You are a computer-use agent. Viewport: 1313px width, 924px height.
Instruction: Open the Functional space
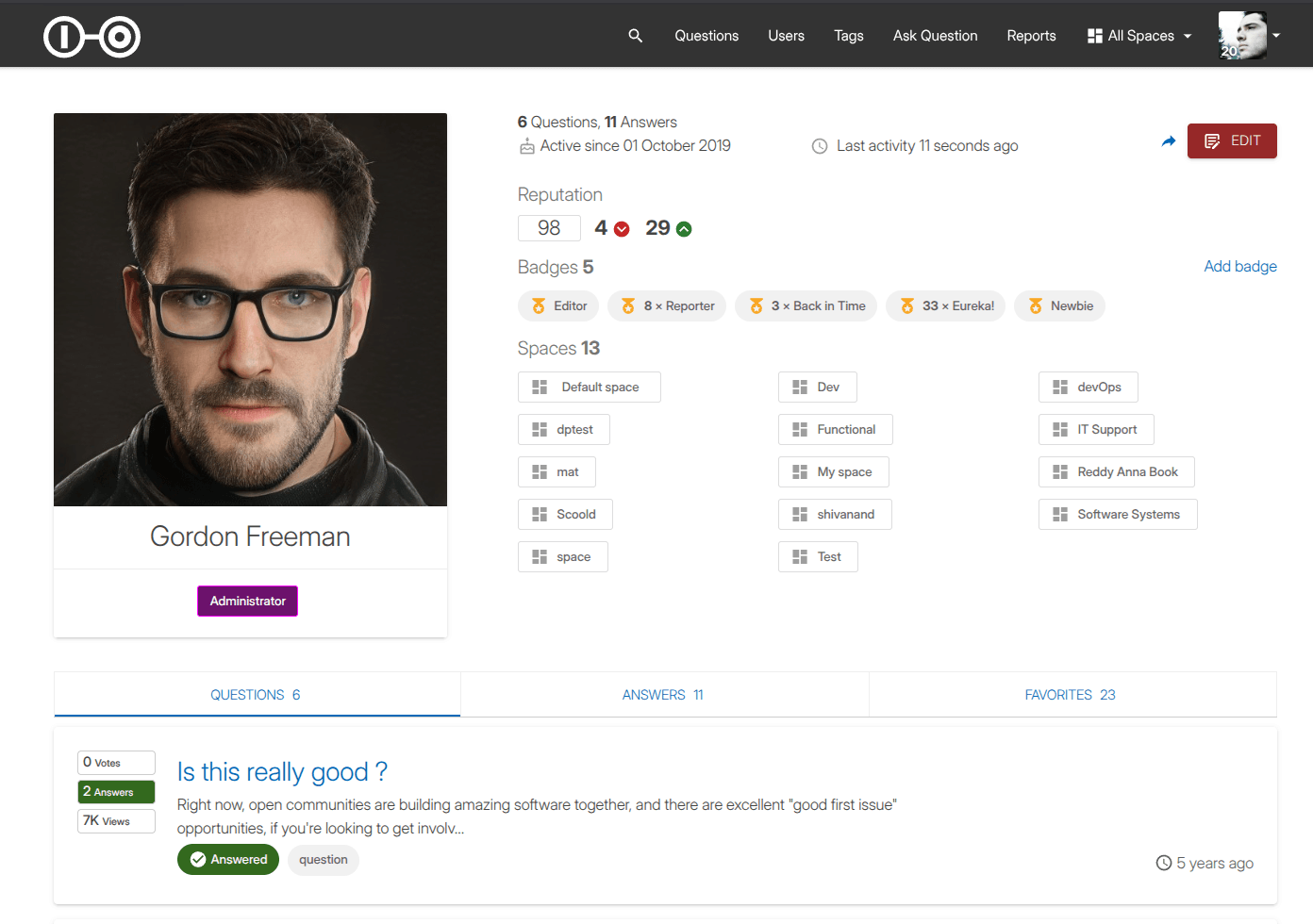point(836,430)
